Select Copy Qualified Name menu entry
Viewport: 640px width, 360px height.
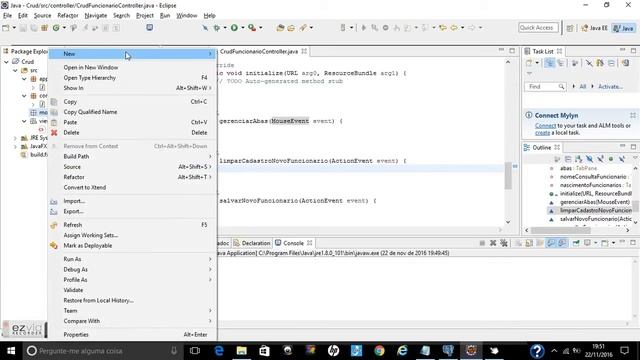[x=133, y=112]
